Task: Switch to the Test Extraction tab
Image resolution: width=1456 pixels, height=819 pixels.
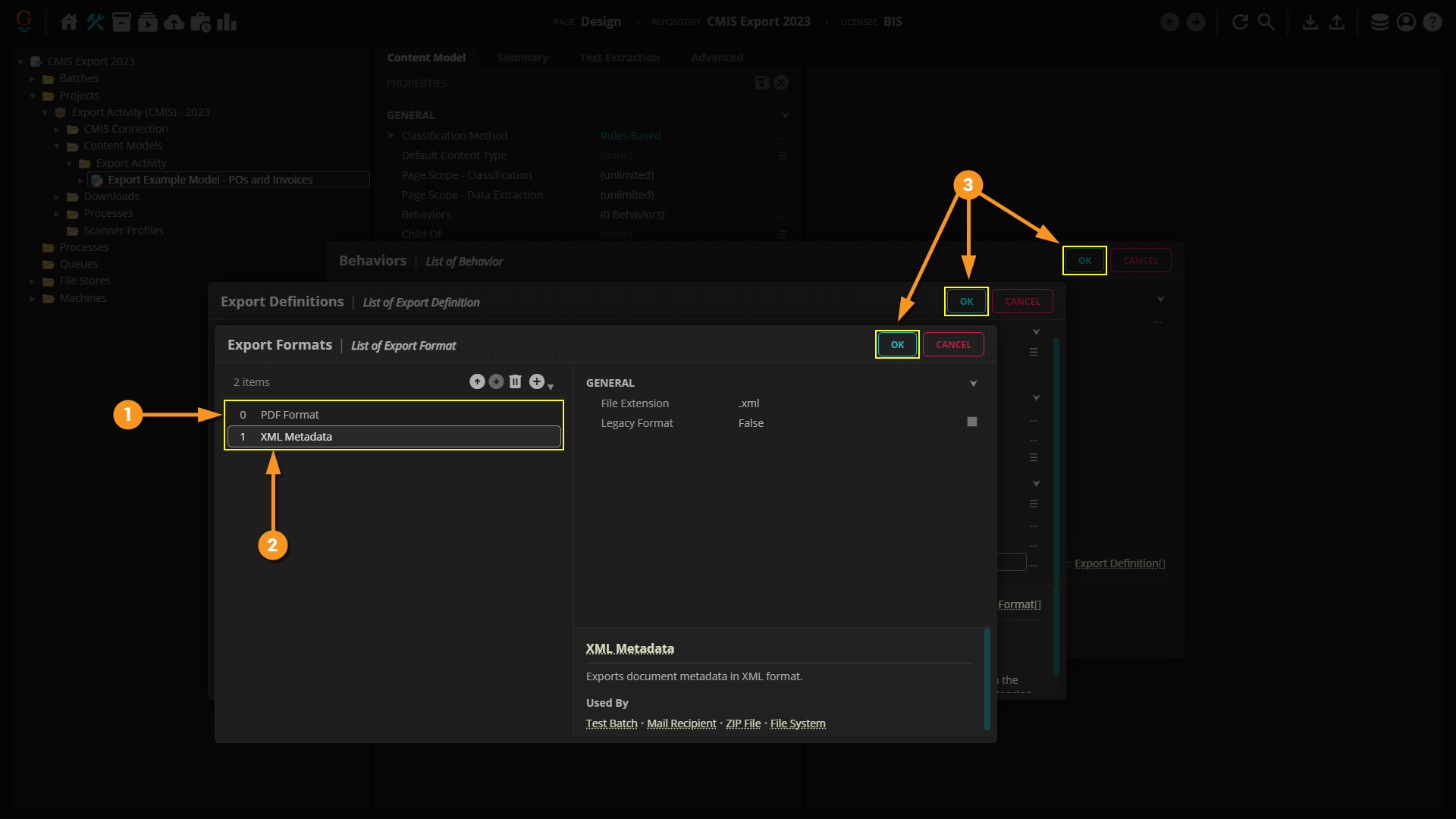Action: [x=619, y=58]
